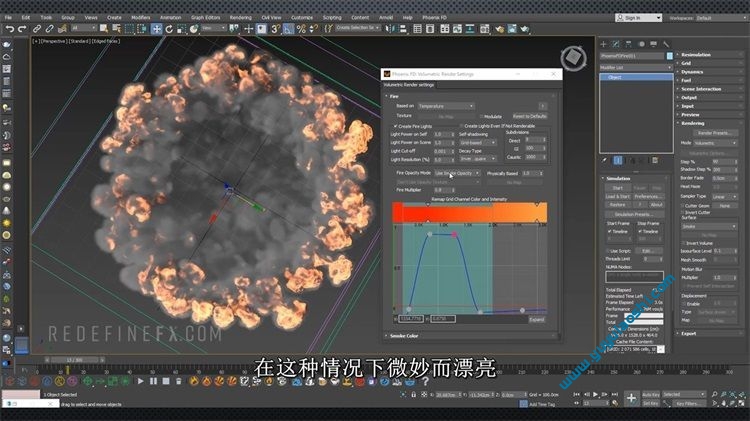
Task: Open the Sampler Type Linear dropdown
Action: pos(725,197)
